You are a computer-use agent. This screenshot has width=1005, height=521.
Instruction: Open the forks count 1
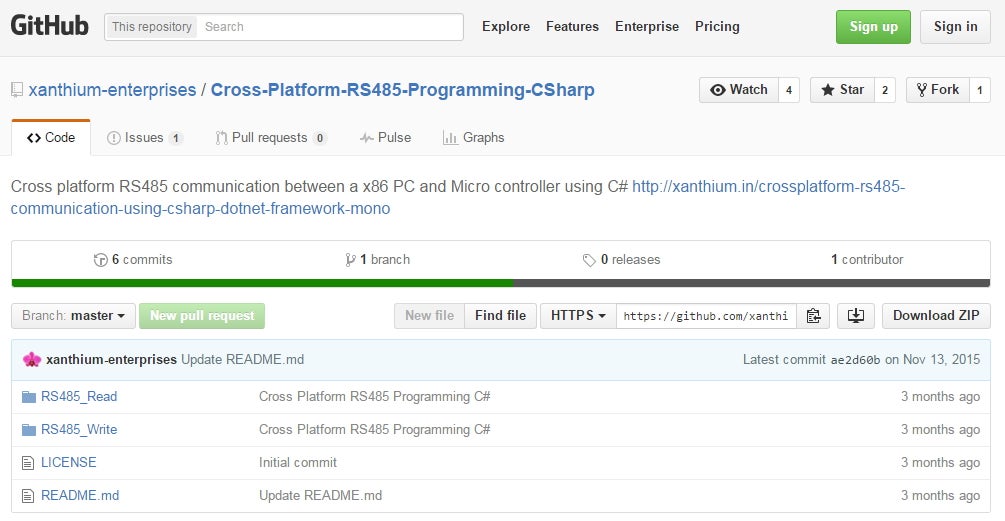(980, 90)
